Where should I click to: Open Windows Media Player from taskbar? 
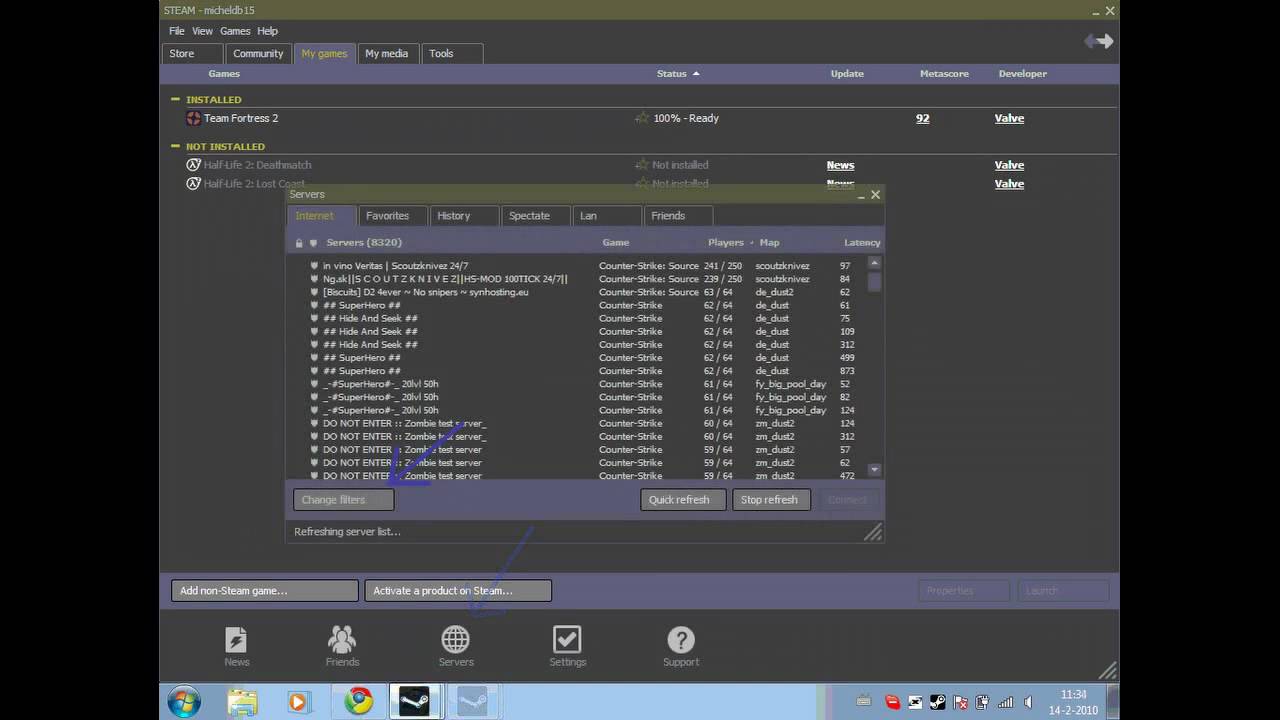click(x=298, y=702)
